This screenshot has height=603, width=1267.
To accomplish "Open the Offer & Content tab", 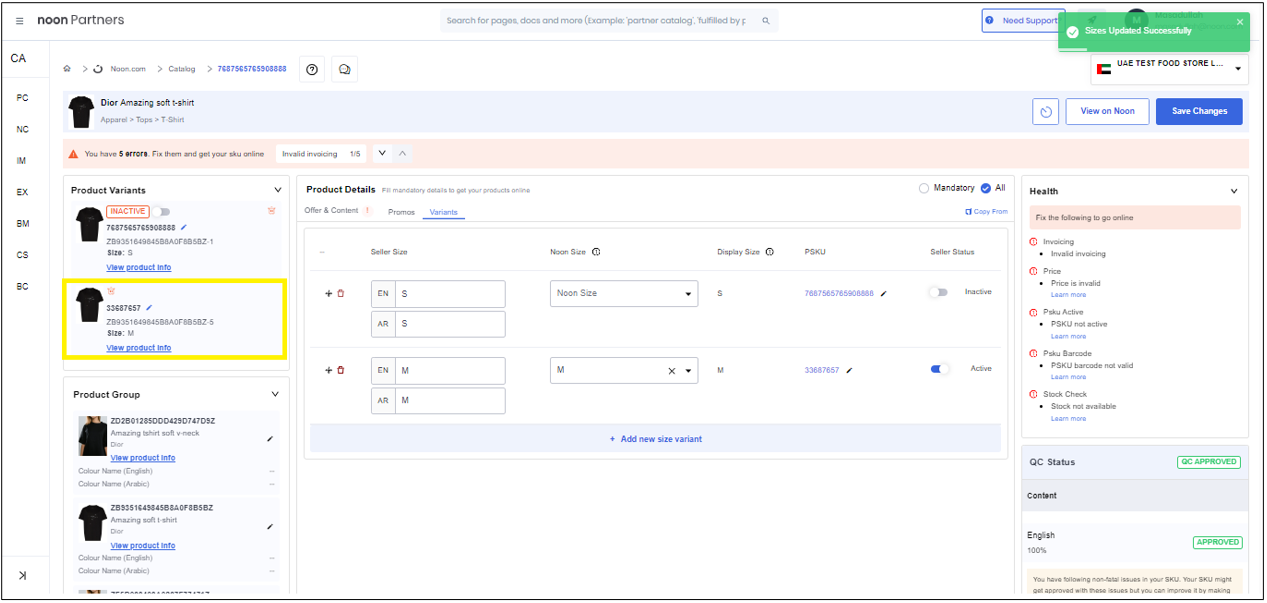I will pos(338,211).
